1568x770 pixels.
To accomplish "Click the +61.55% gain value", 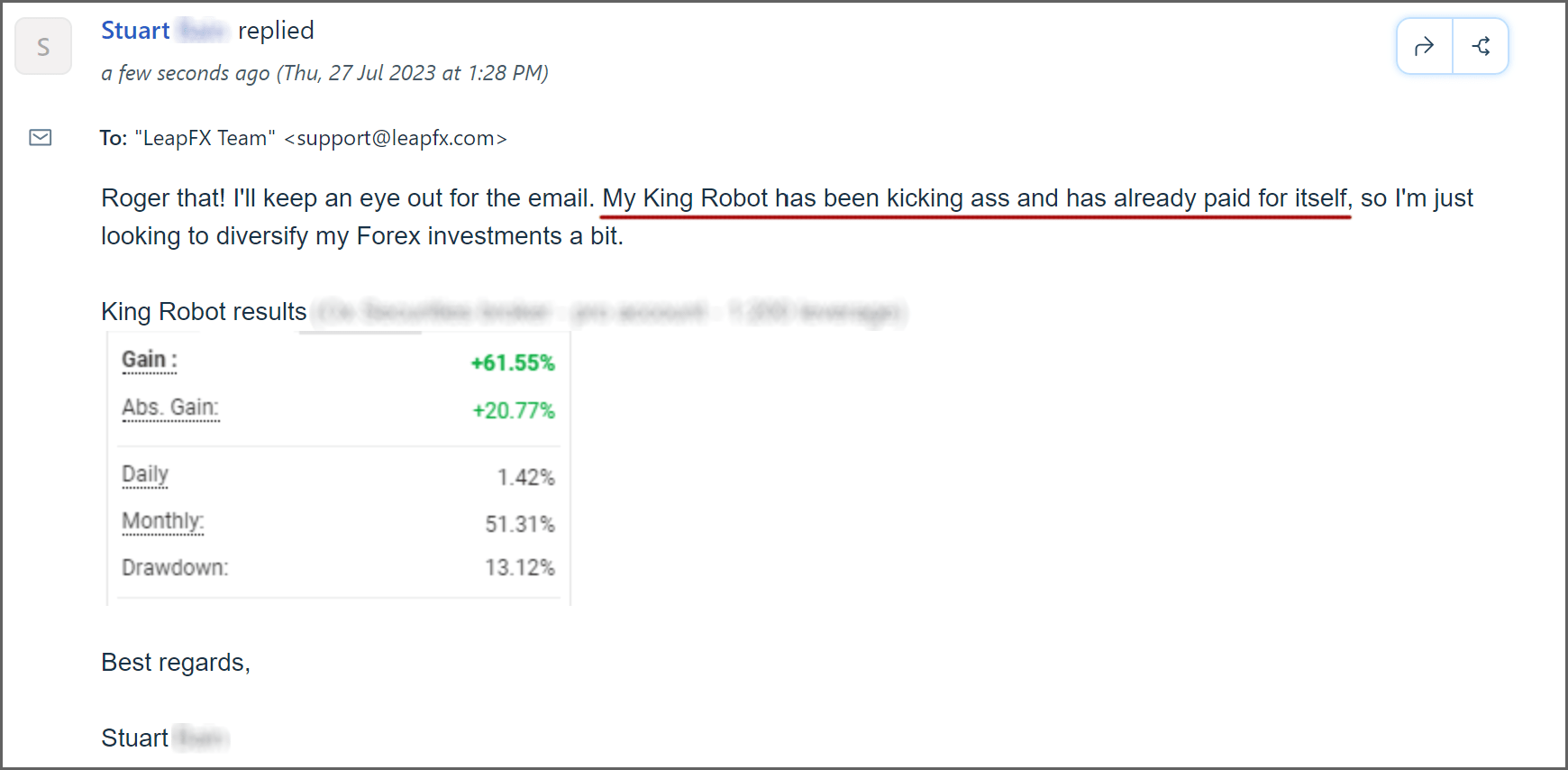I will 513,363.
